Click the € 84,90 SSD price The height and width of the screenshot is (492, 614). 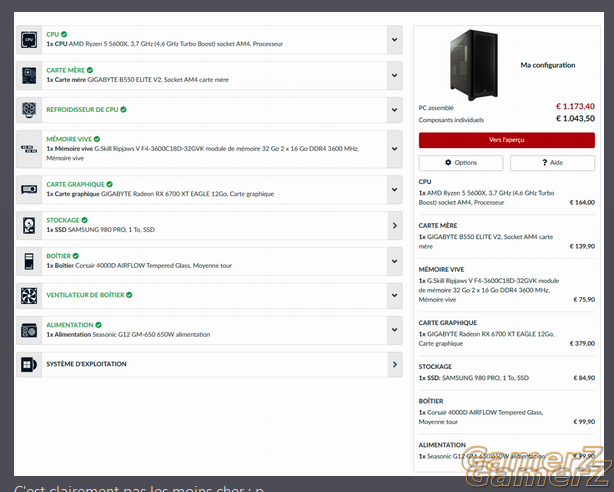click(584, 378)
